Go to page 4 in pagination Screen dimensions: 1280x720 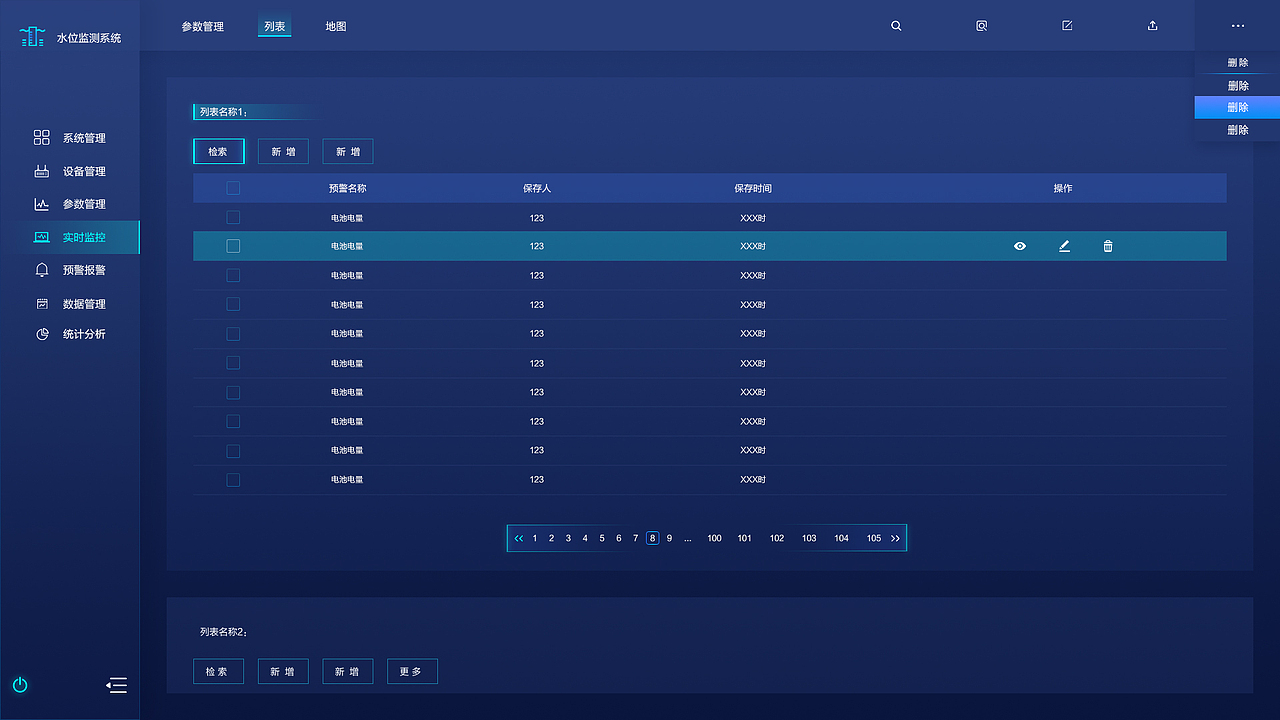pos(585,538)
